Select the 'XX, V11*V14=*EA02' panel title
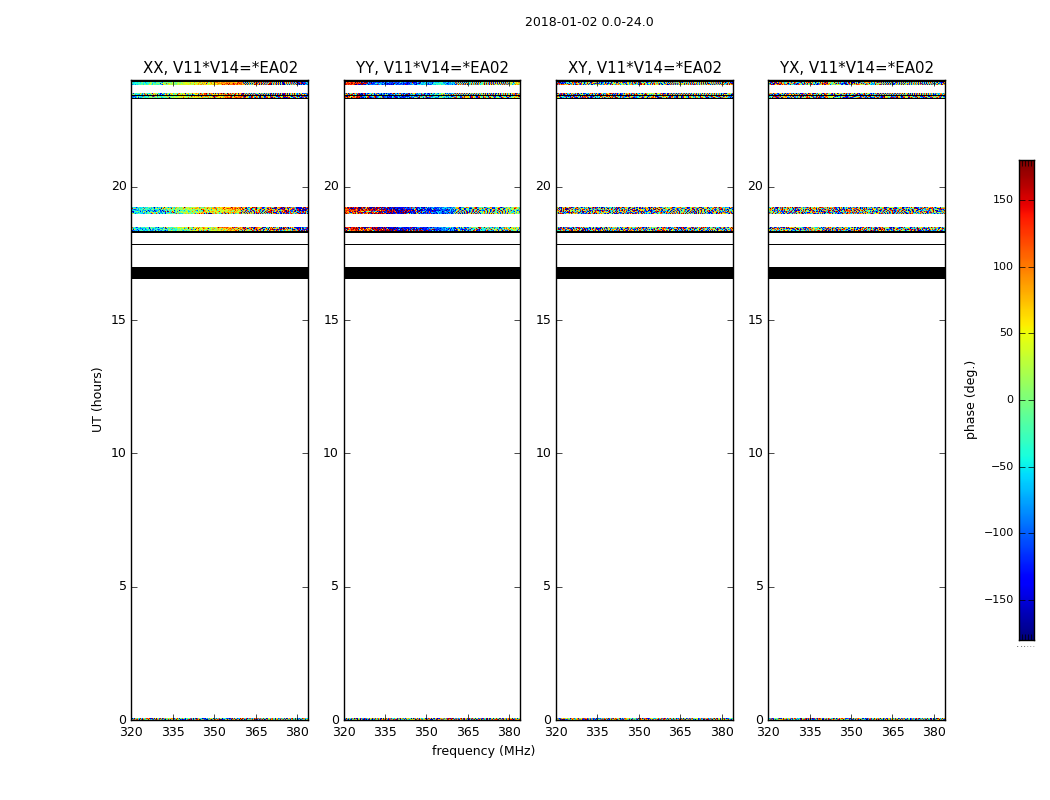 click(x=220, y=68)
